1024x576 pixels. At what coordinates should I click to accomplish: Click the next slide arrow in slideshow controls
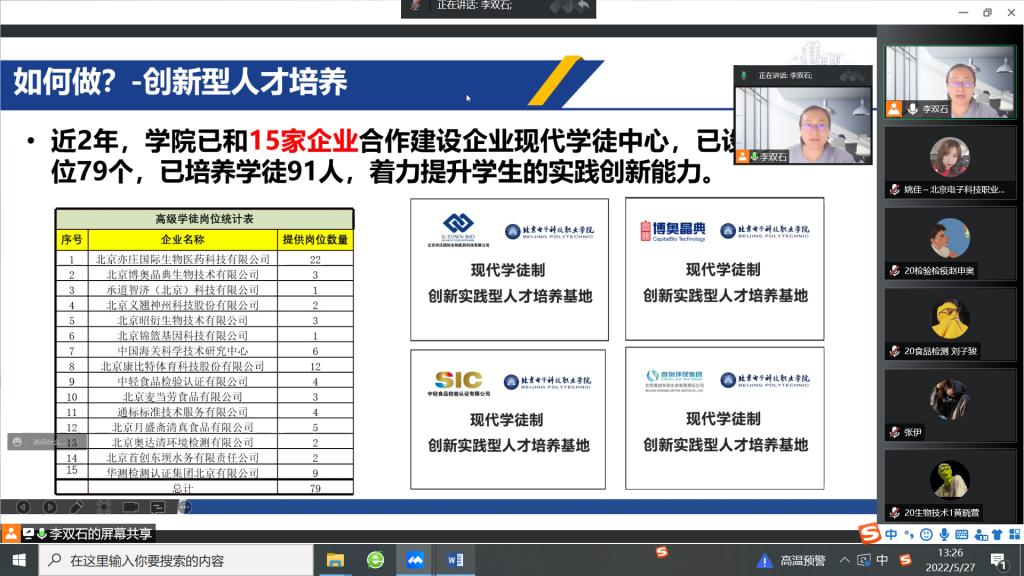[49, 507]
